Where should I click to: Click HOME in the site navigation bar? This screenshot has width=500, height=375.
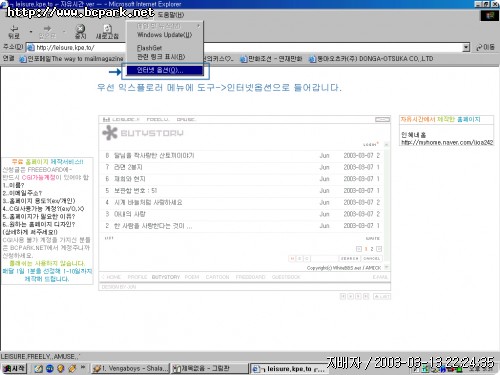(113, 277)
